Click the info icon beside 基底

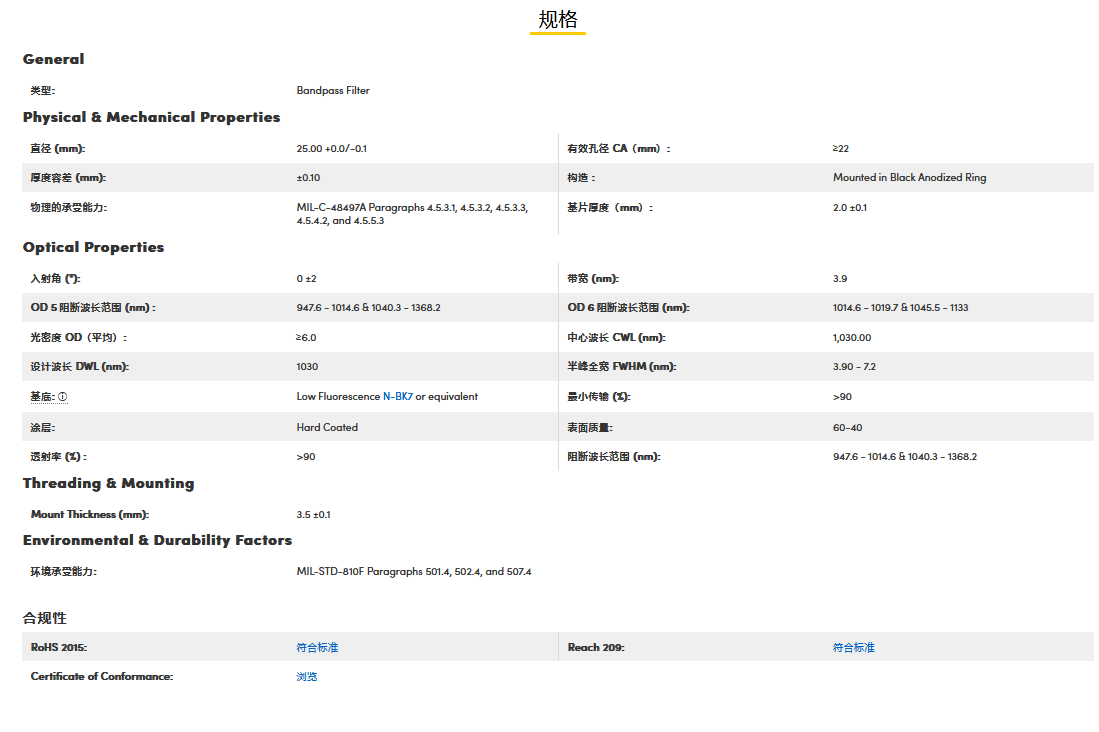coord(62,397)
